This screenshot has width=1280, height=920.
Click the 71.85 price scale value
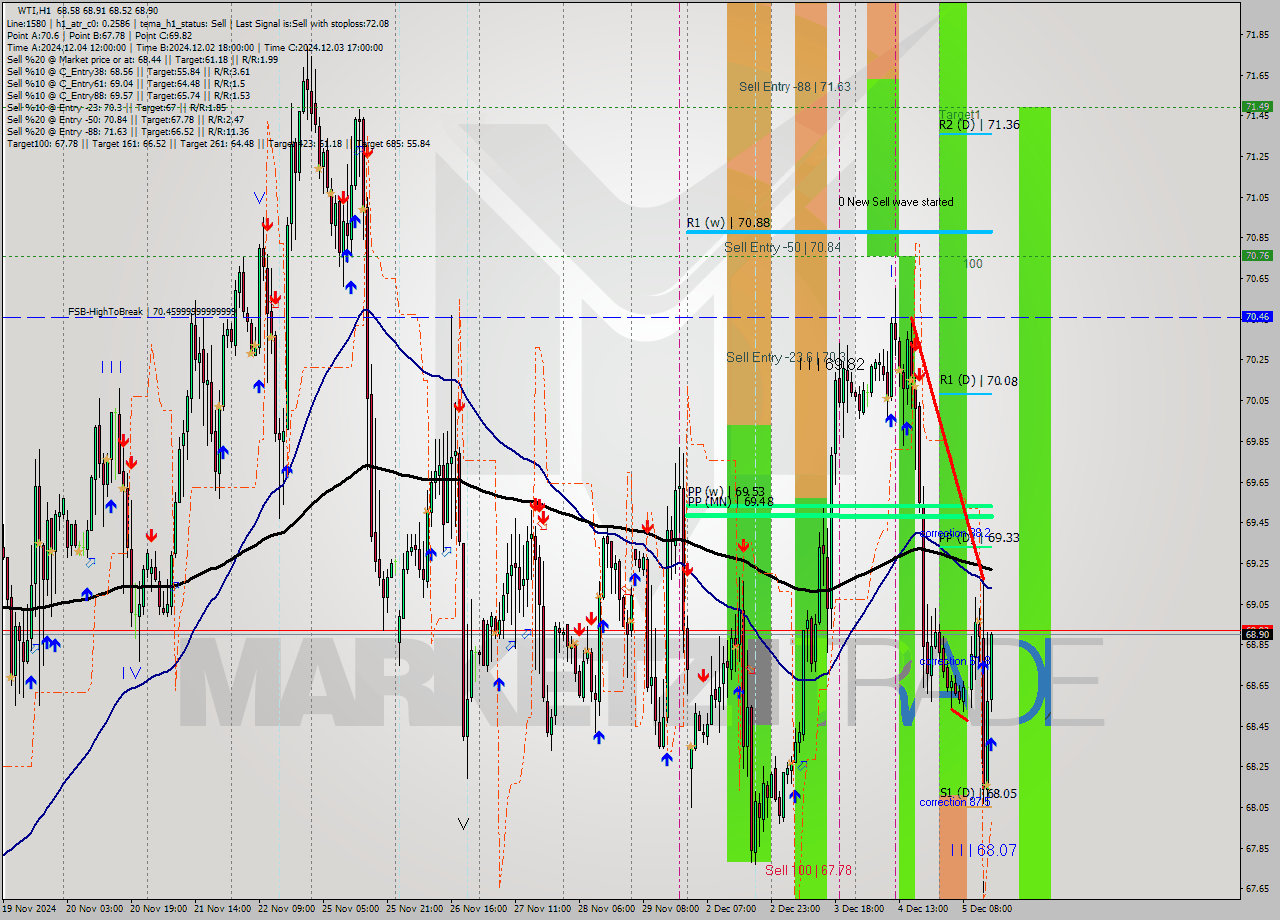(x=1258, y=35)
